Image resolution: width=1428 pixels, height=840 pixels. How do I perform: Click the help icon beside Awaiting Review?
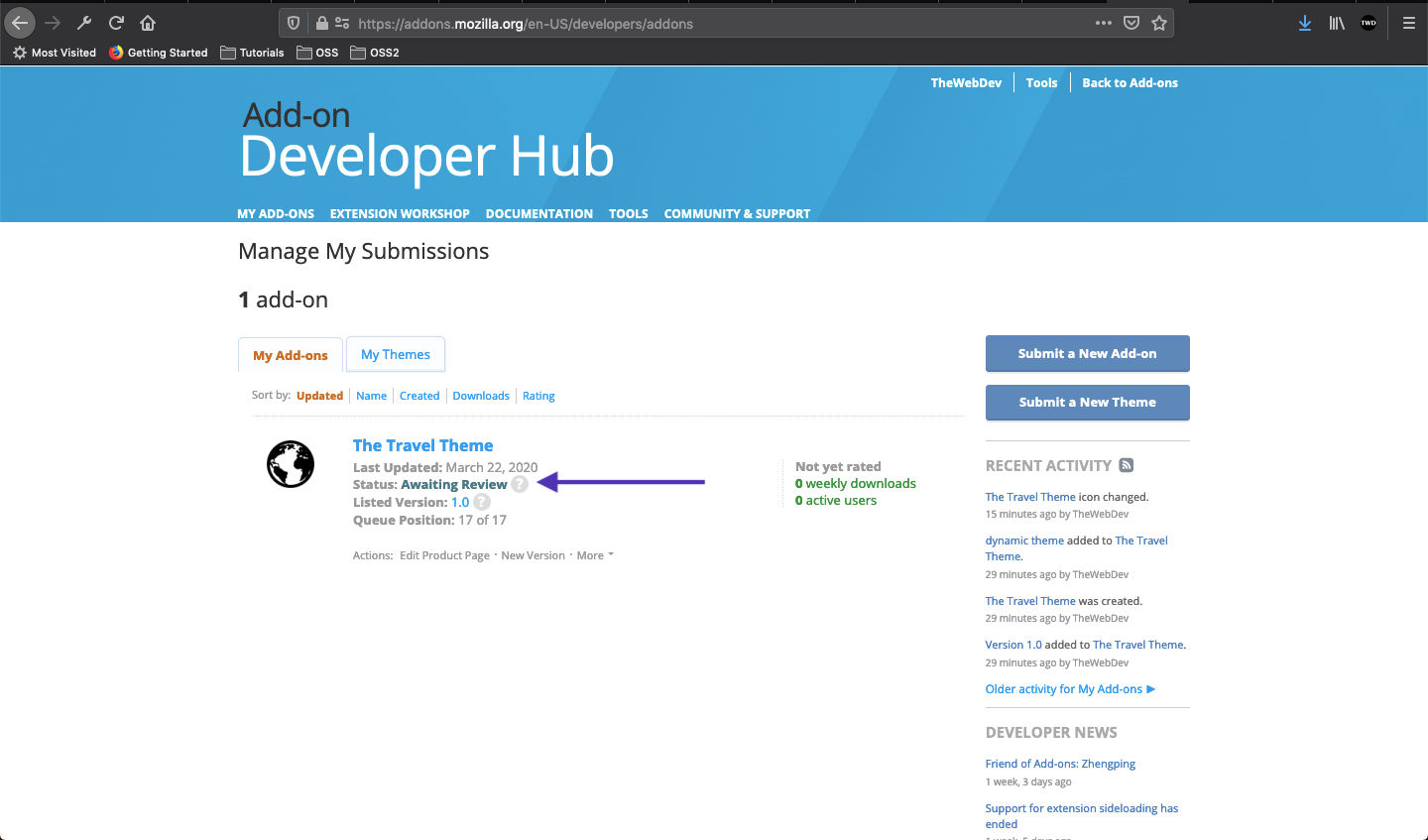pyautogui.click(x=520, y=484)
